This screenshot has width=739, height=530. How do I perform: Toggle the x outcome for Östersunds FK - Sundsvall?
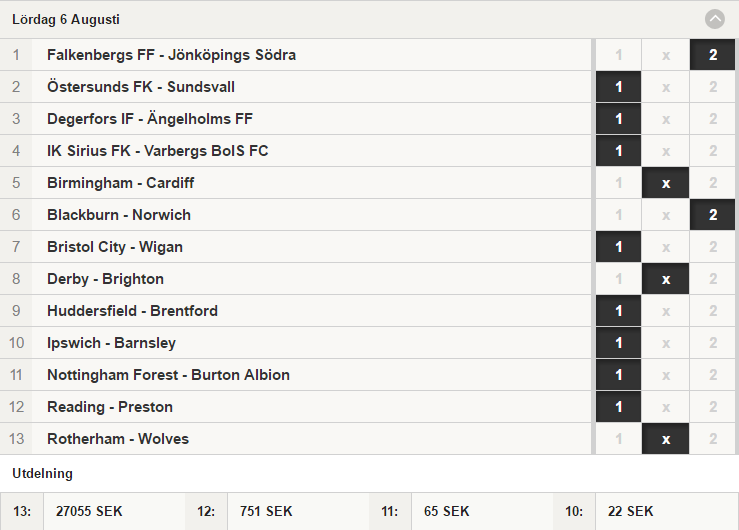[665, 87]
